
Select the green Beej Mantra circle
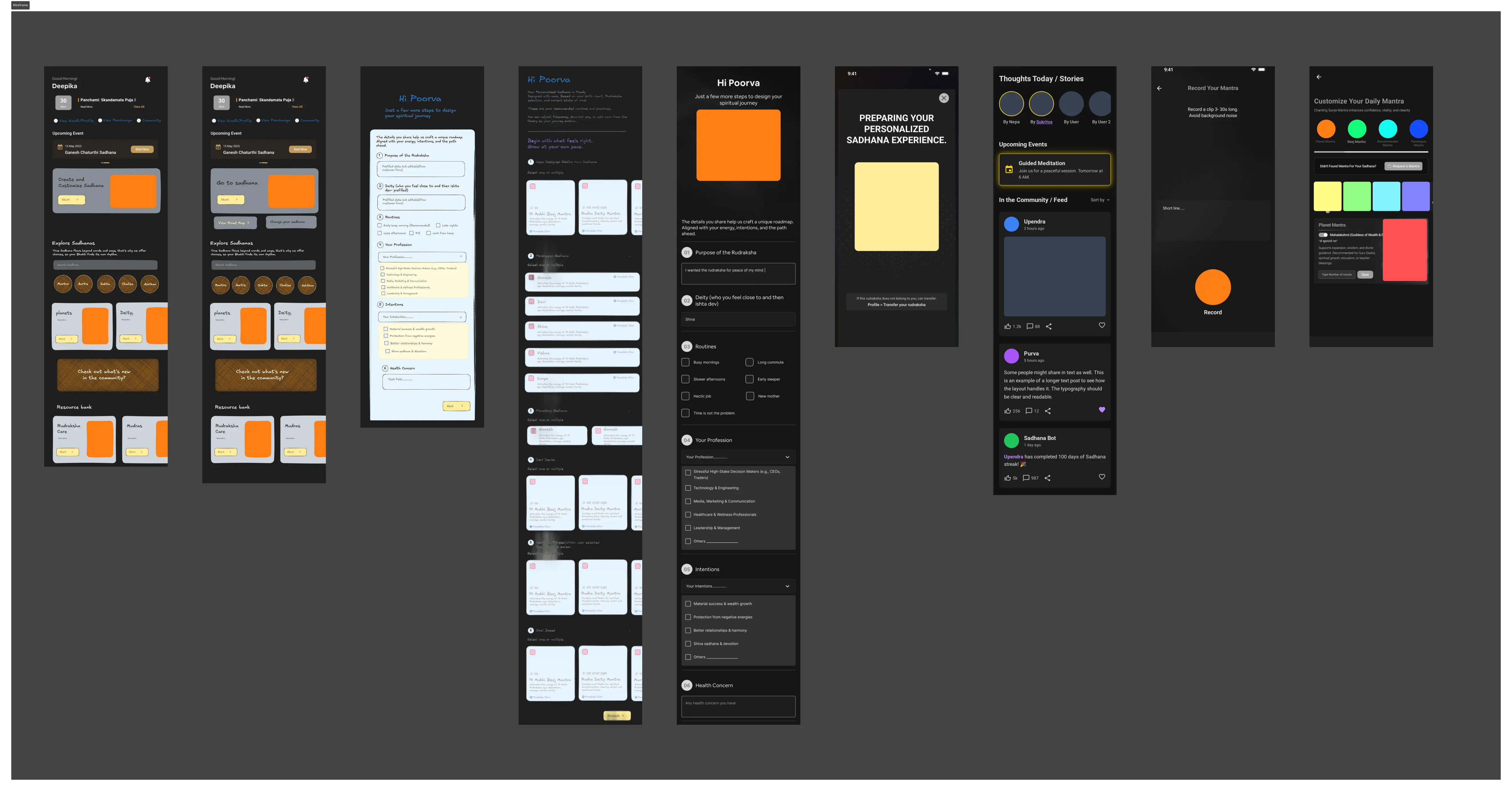1357,130
